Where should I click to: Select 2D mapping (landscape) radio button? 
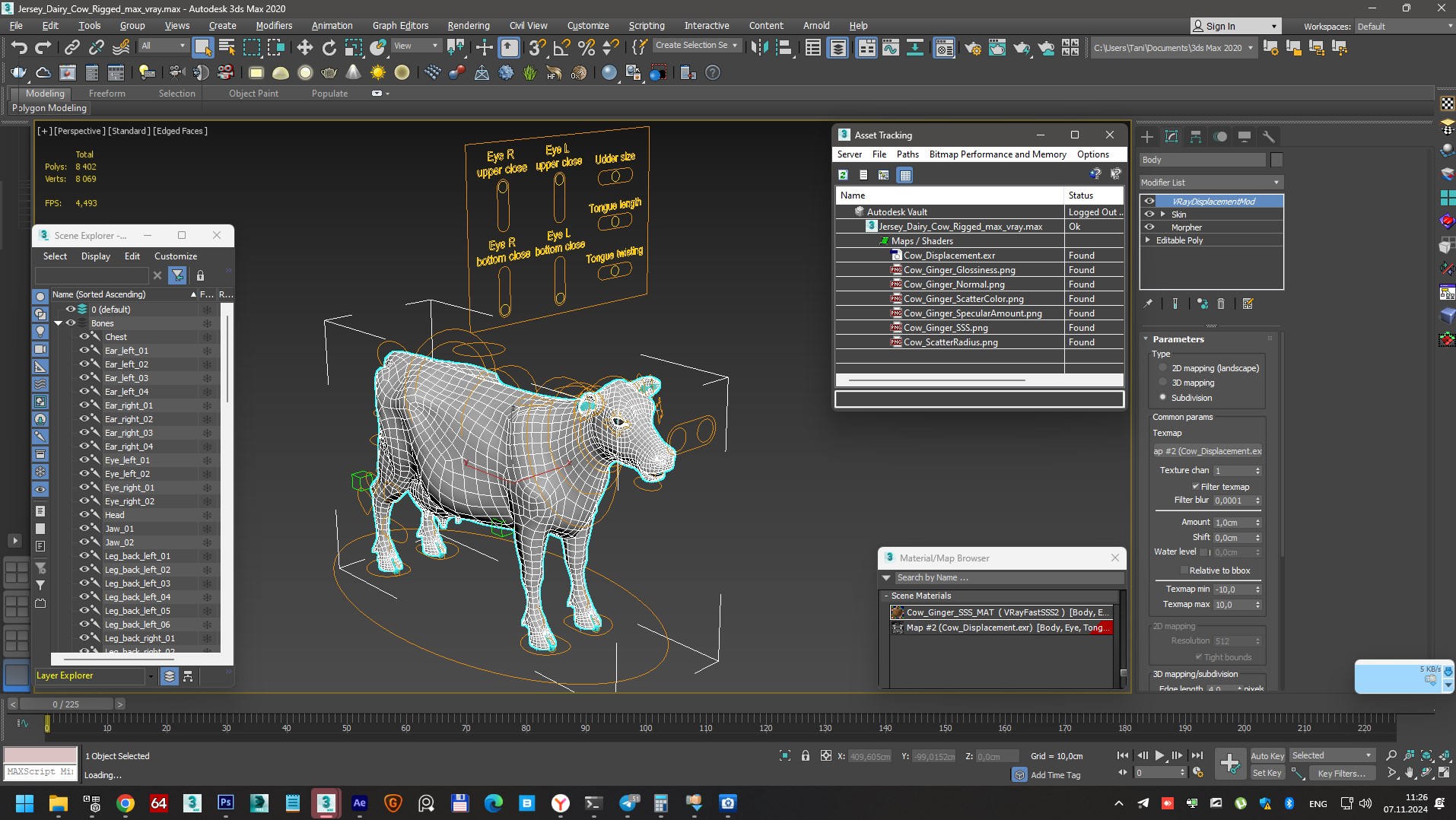click(1162, 367)
